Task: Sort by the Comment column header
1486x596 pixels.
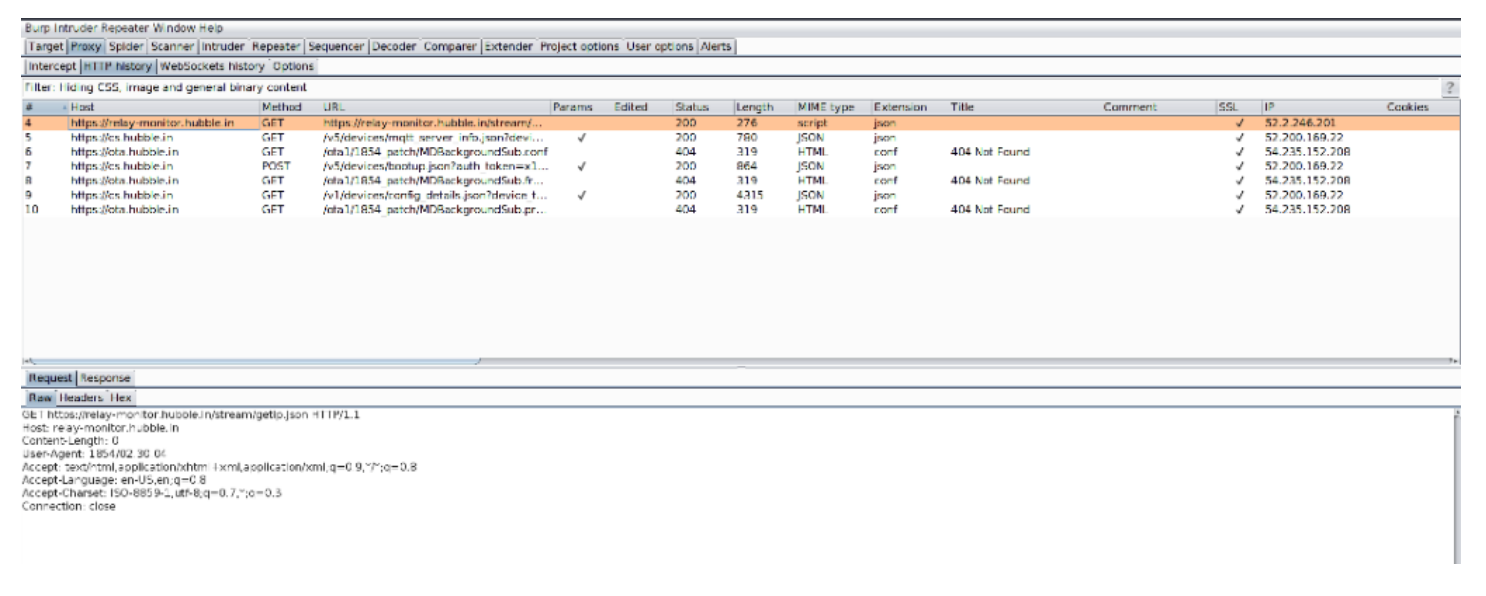Action: pos(1158,107)
